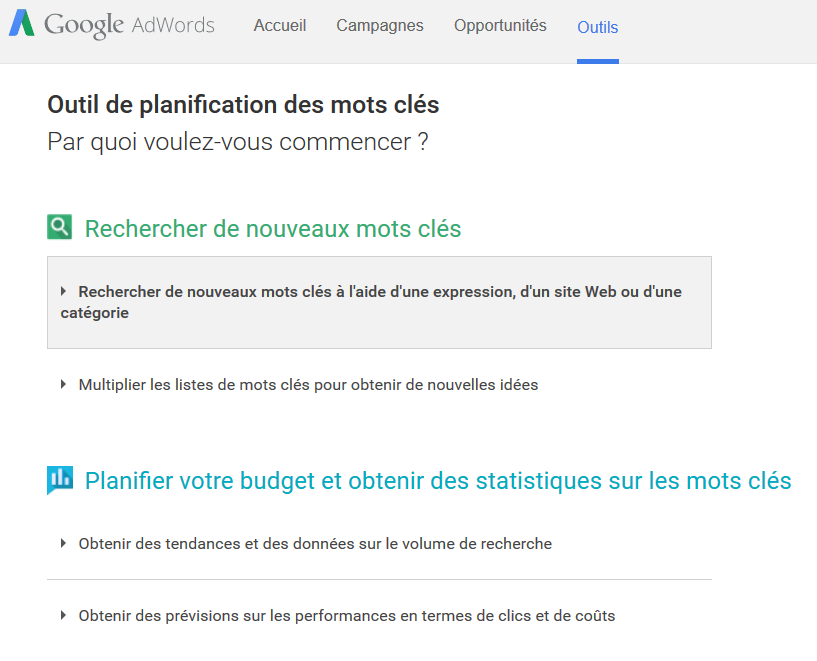Expand arrow beside Obtenir des prévisions
Image resolution: width=817 pixels, height=661 pixels.
pos(63,615)
